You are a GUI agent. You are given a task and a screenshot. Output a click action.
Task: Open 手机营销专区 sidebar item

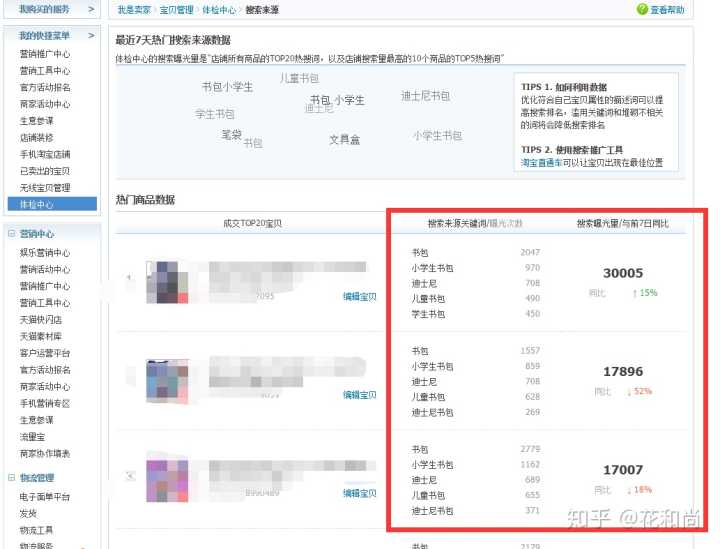45,403
